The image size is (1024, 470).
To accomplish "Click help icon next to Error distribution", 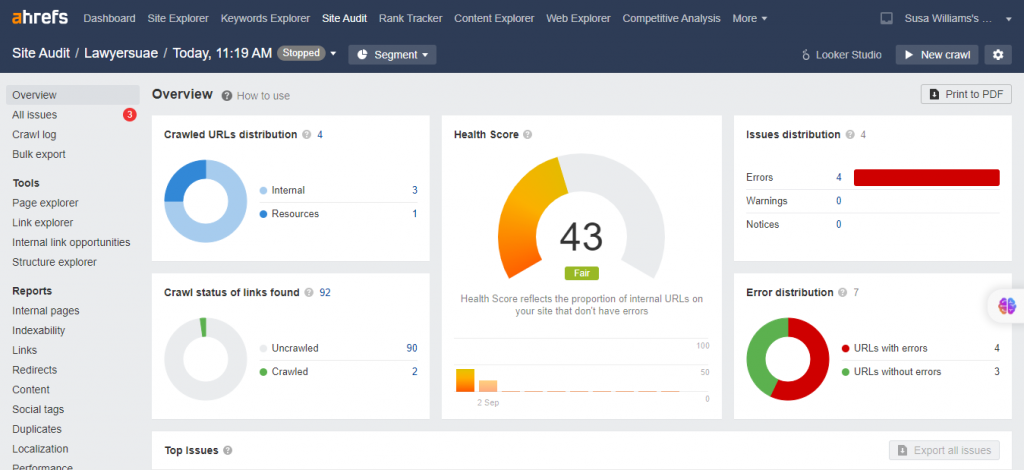I will [842, 292].
